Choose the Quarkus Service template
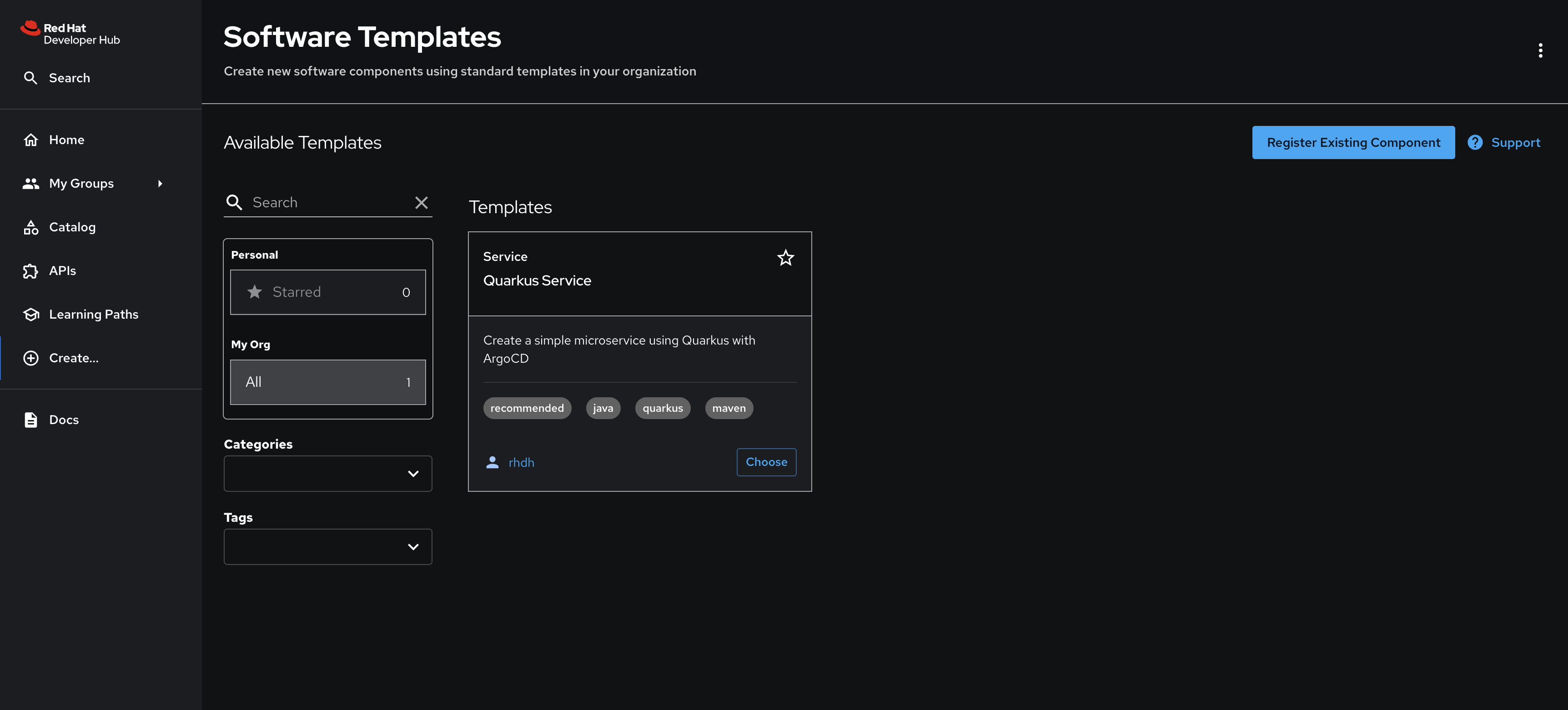This screenshot has height=710, width=1568. pyautogui.click(x=766, y=462)
